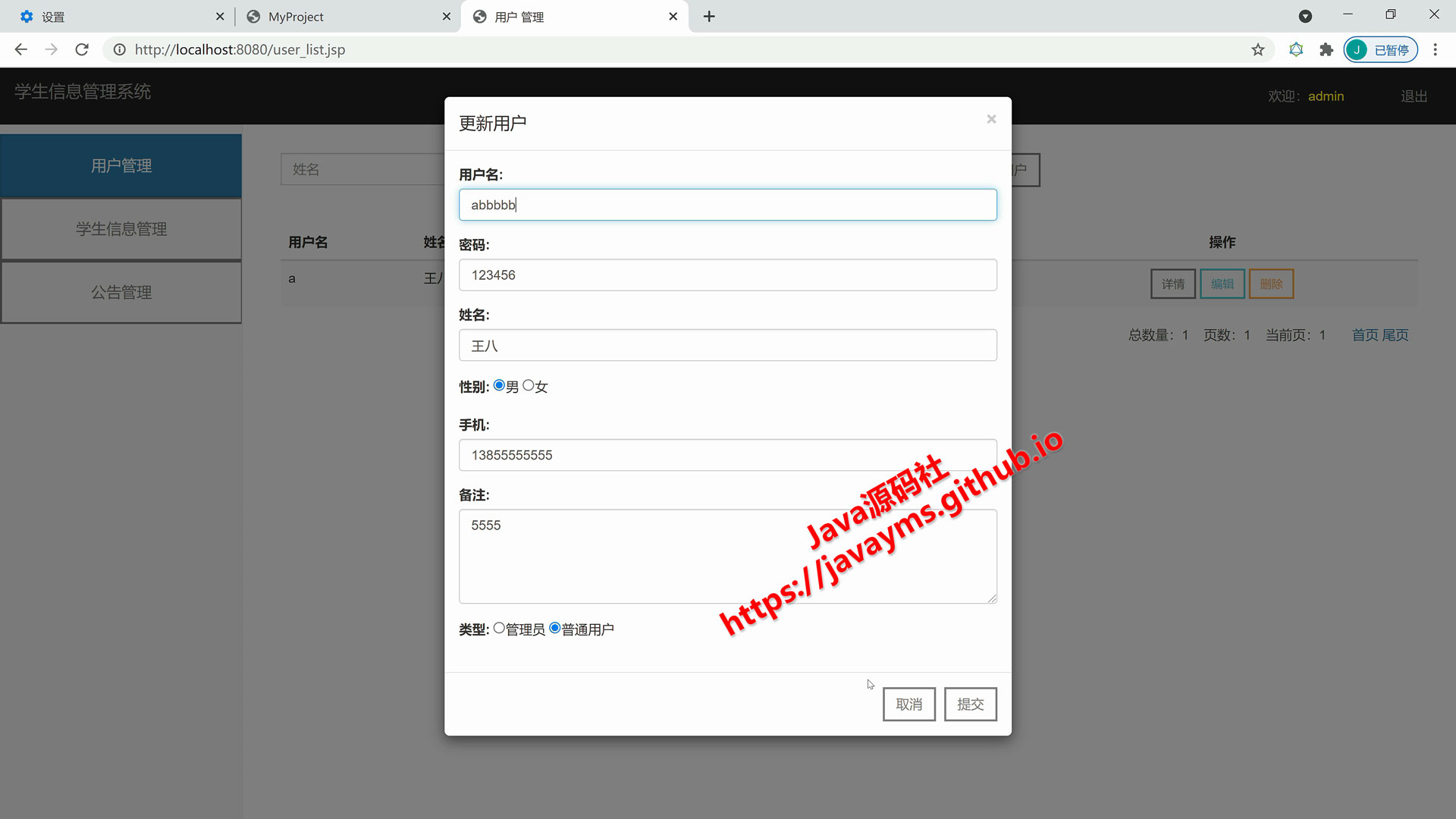Click the 编辑 button for user a
The image size is (1456, 819).
[x=1222, y=284]
